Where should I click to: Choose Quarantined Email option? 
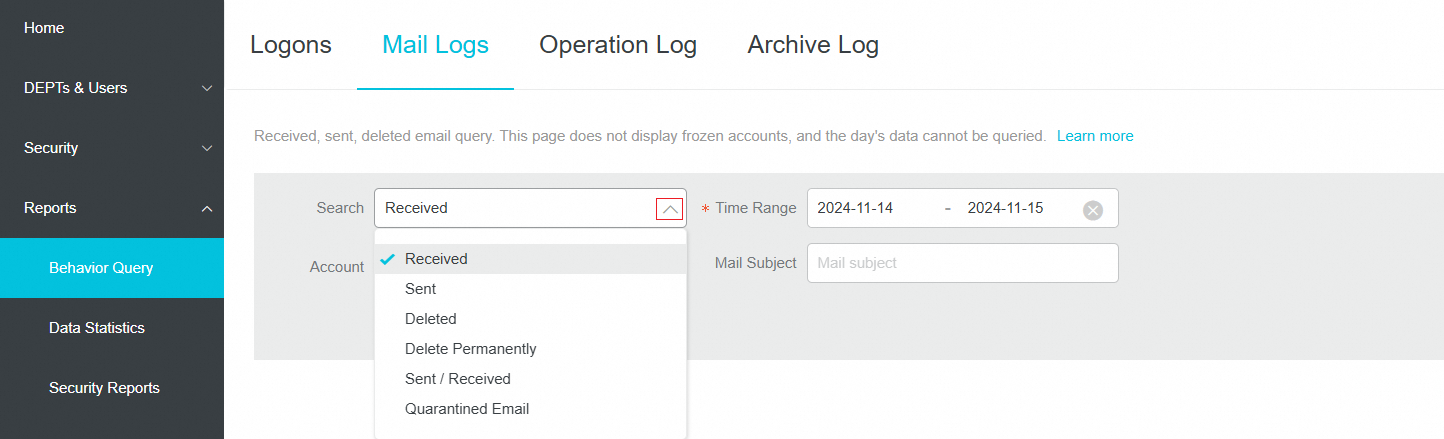pos(531,409)
